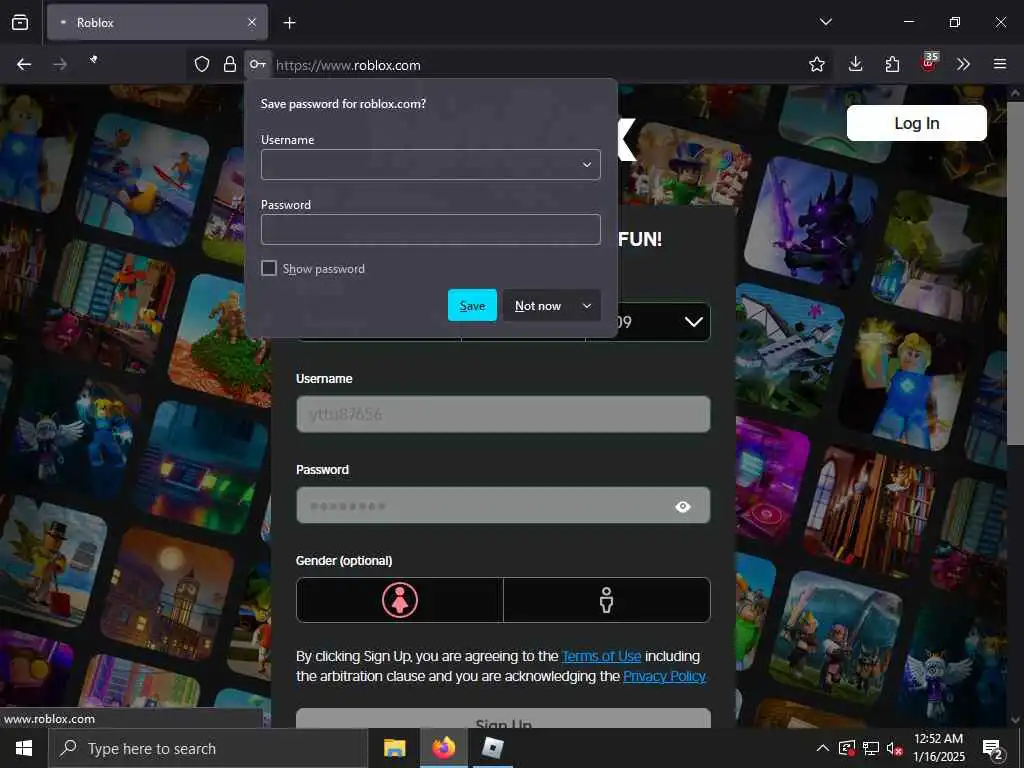Click the Log In button
This screenshot has height=768, width=1024.
[916, 123]
